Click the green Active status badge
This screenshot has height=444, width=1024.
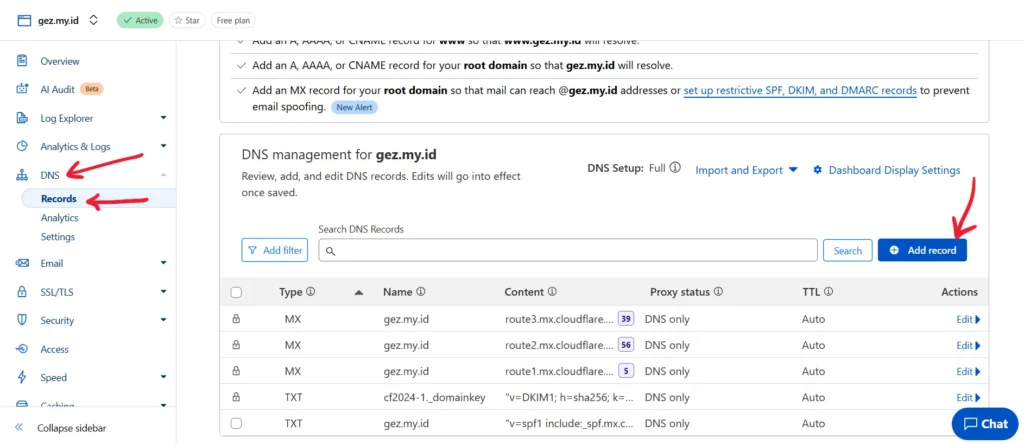pyautogui.click(x=140, y=20)
